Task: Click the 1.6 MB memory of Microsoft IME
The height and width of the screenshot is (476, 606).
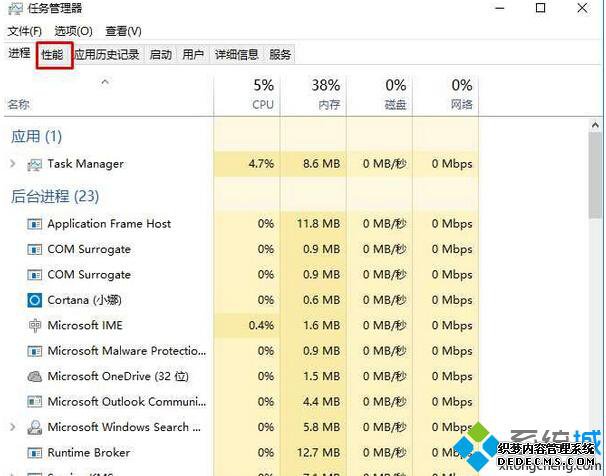Action: point(322,326)
